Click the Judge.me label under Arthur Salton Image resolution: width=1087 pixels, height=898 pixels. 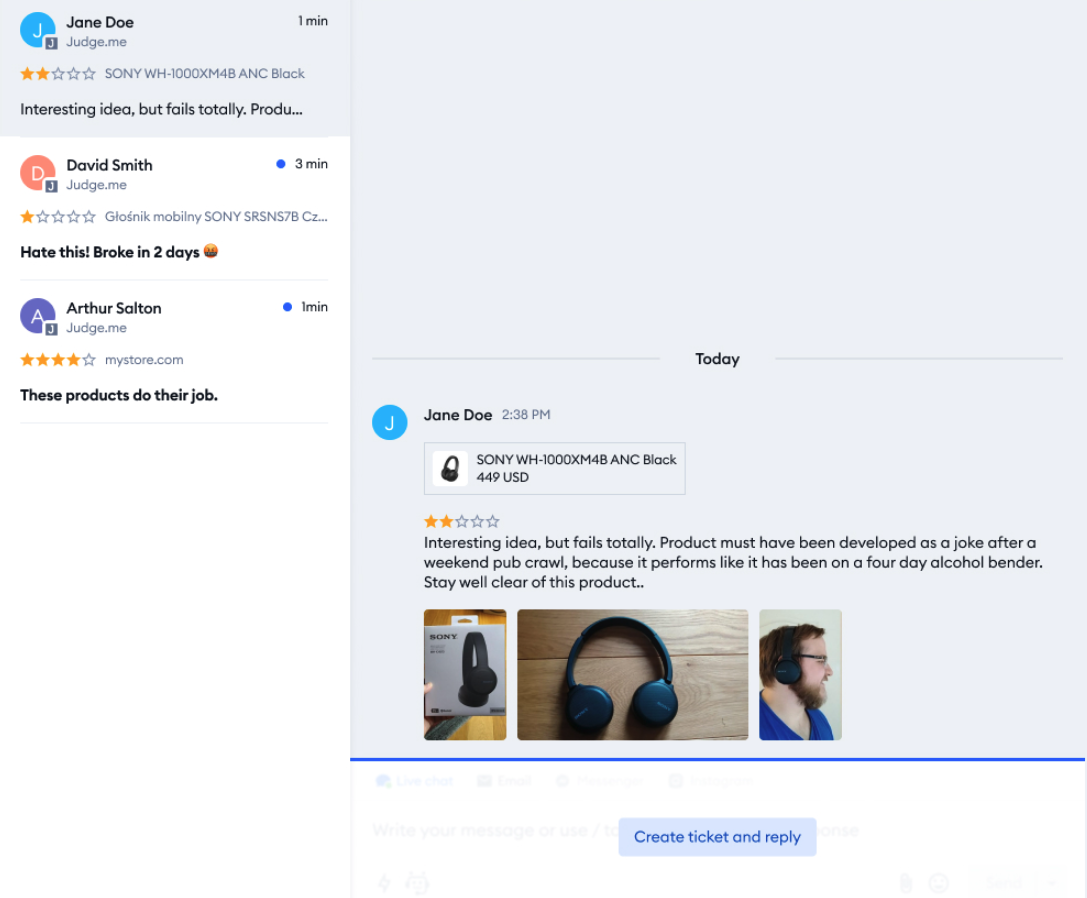(x=96, y=327)
